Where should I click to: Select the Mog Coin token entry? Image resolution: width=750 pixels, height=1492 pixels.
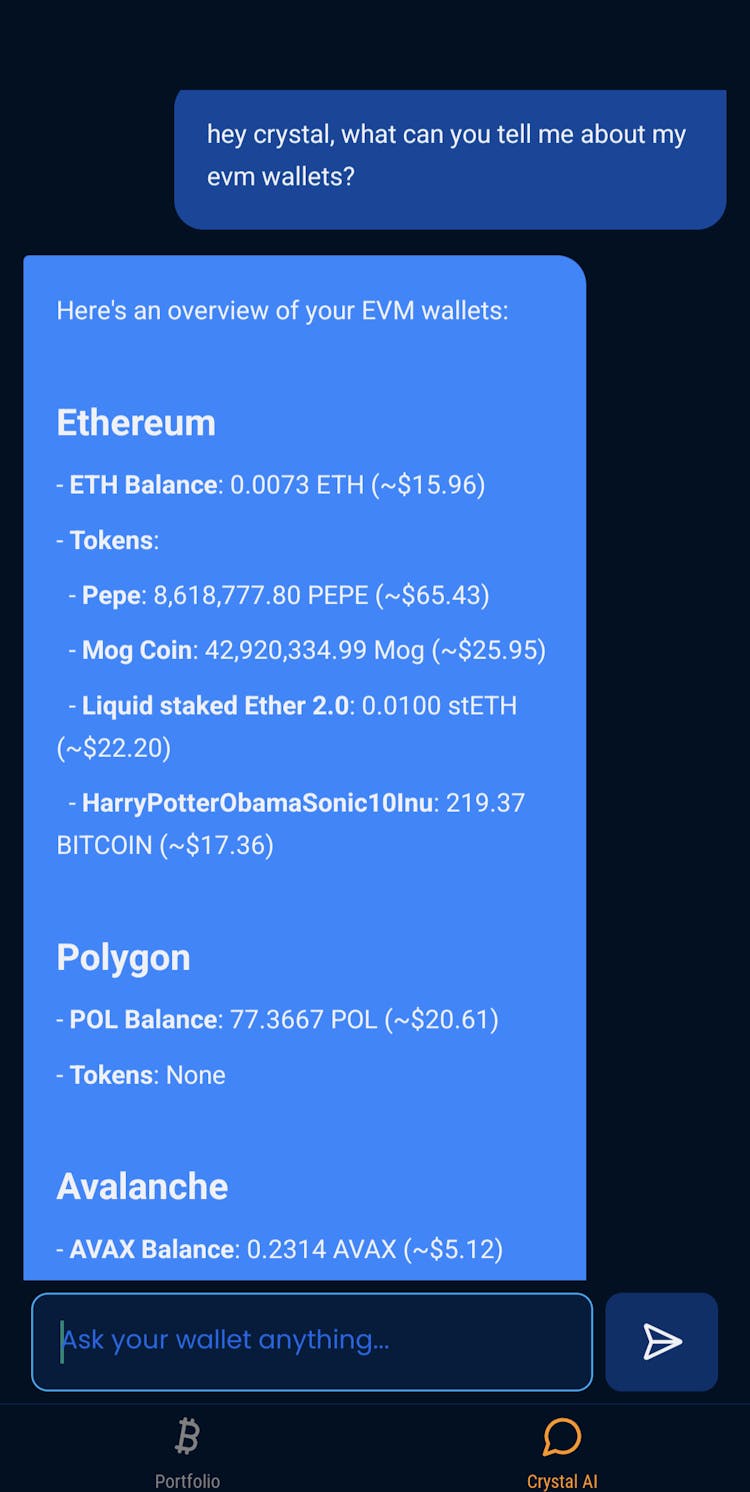(x=307, y=650)
